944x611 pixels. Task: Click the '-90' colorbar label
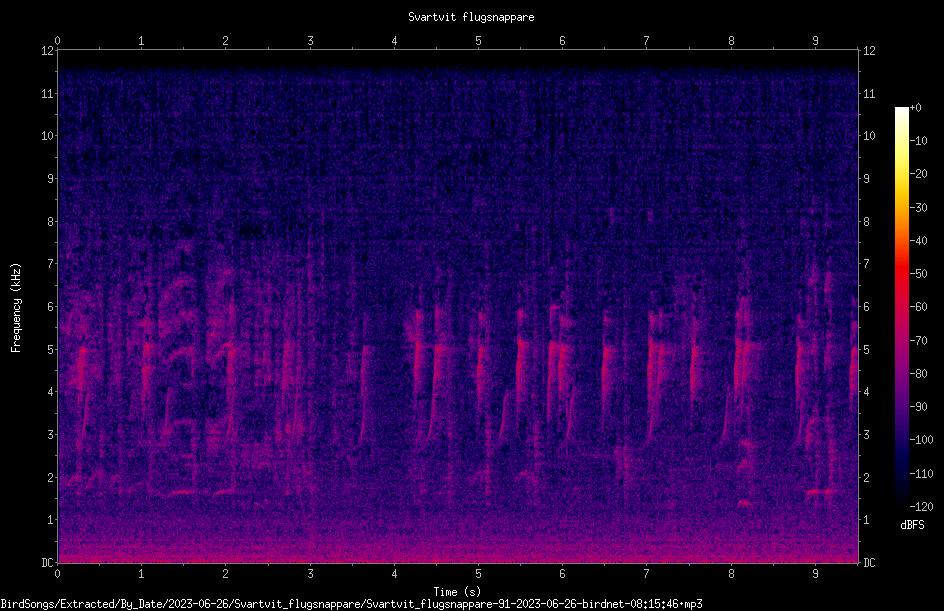point(919,407)
